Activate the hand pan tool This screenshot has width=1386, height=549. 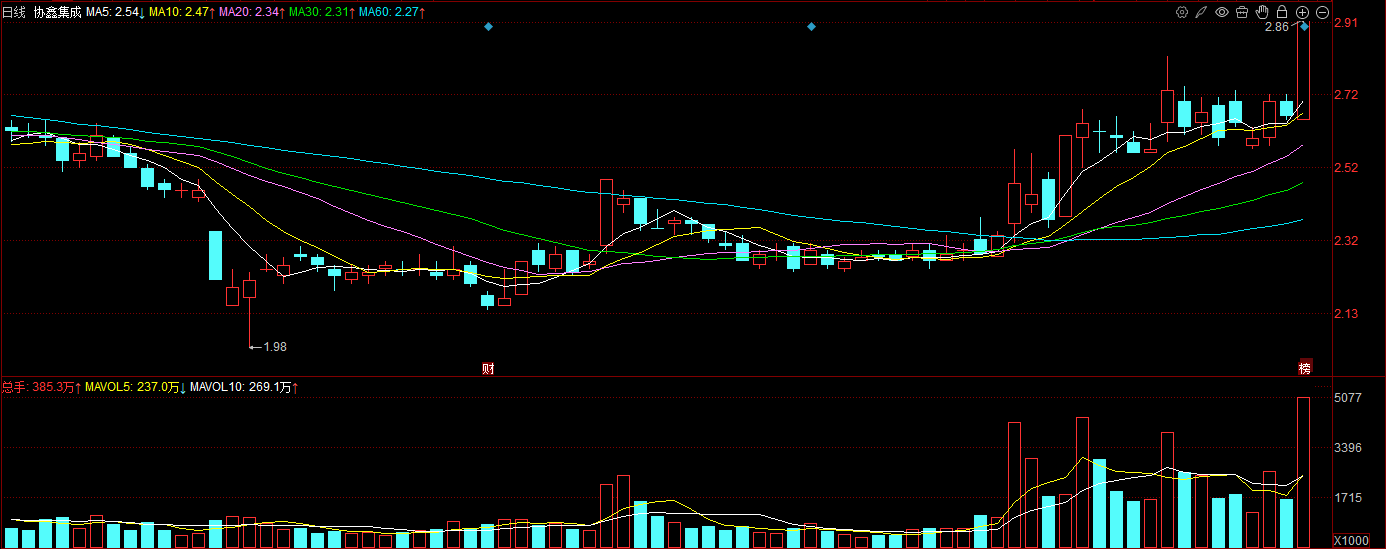(x=1262, y=12)
